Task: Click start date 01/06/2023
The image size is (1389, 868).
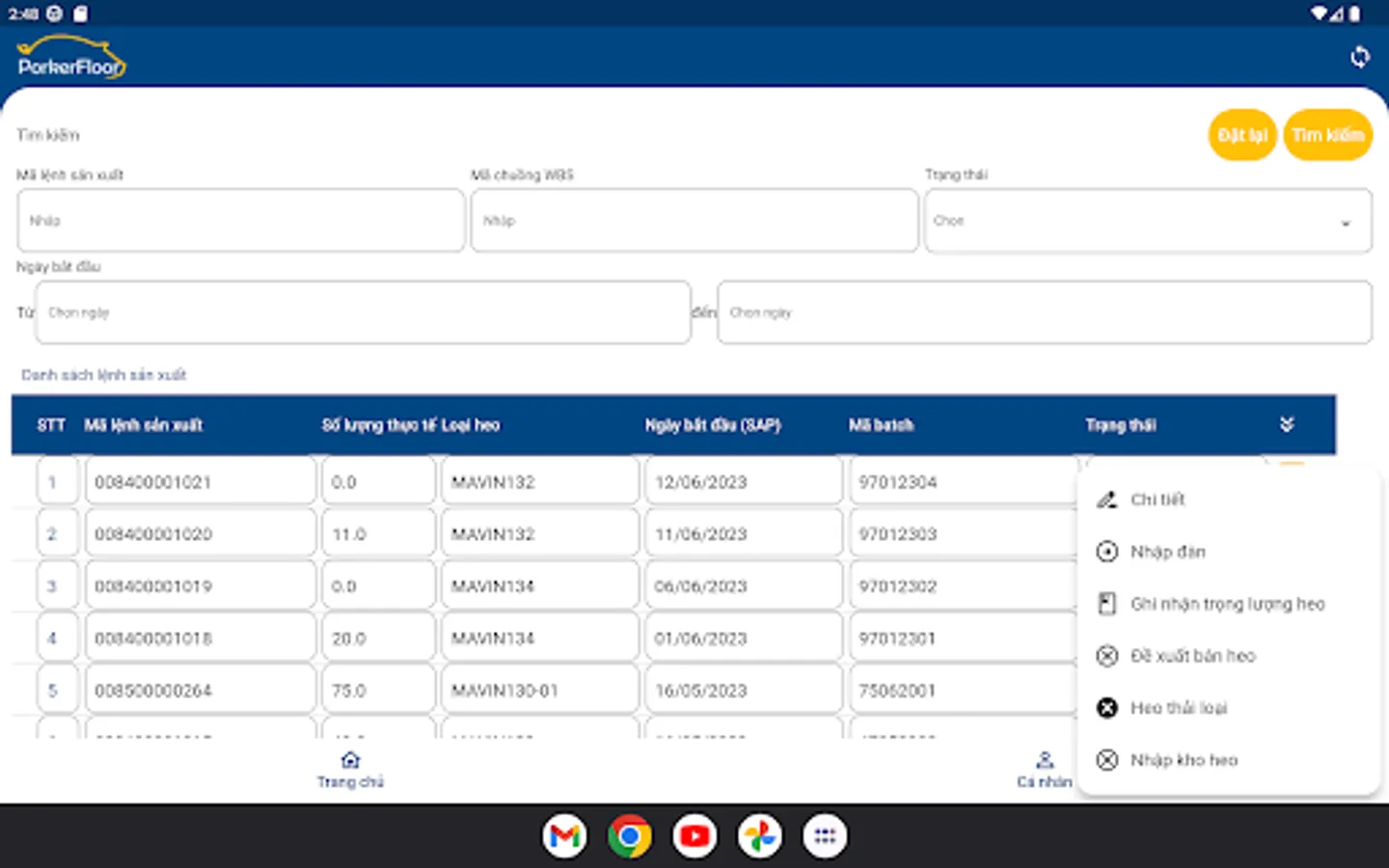Action: click(744, 637)
